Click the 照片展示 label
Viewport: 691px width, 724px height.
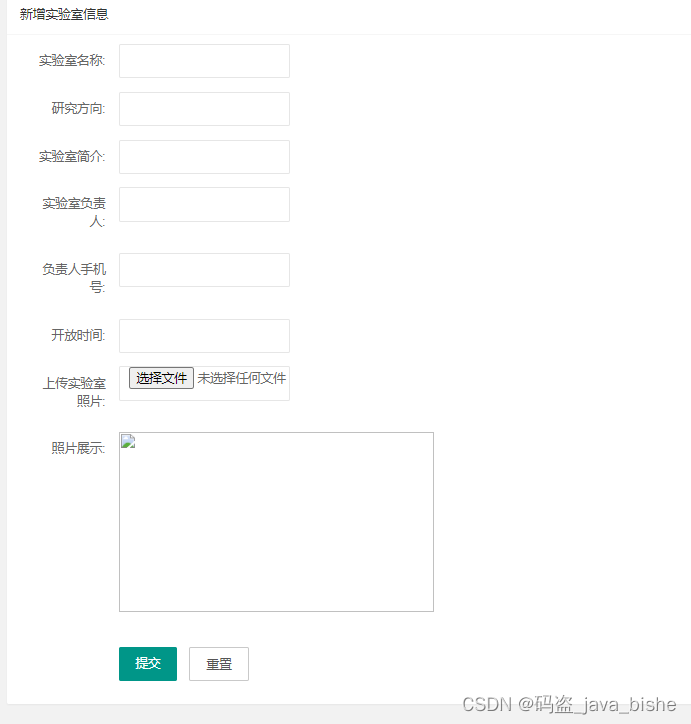[x=78, y=448]
